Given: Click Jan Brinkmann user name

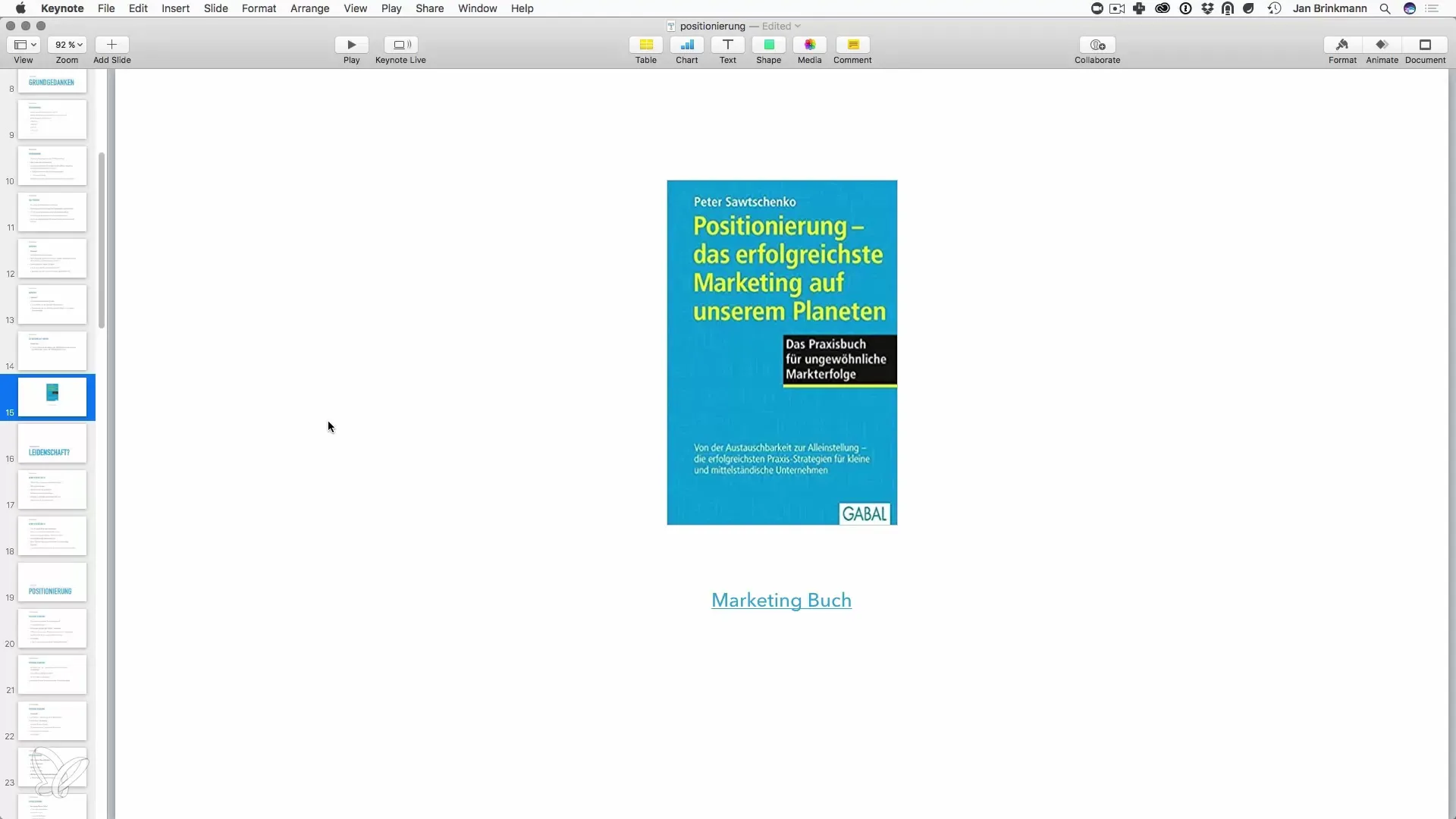Looking at the screenshot, I should pos(1329,8).
